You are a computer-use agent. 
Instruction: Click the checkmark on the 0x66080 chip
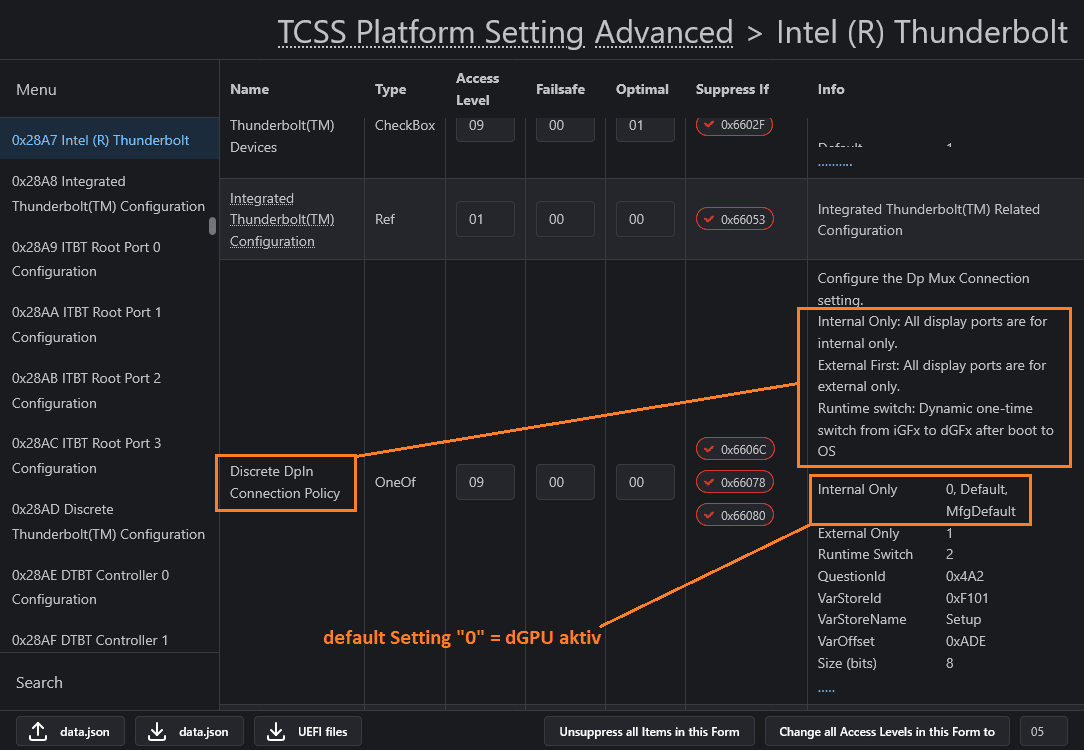pyautogui.click(x=710, y=516)
